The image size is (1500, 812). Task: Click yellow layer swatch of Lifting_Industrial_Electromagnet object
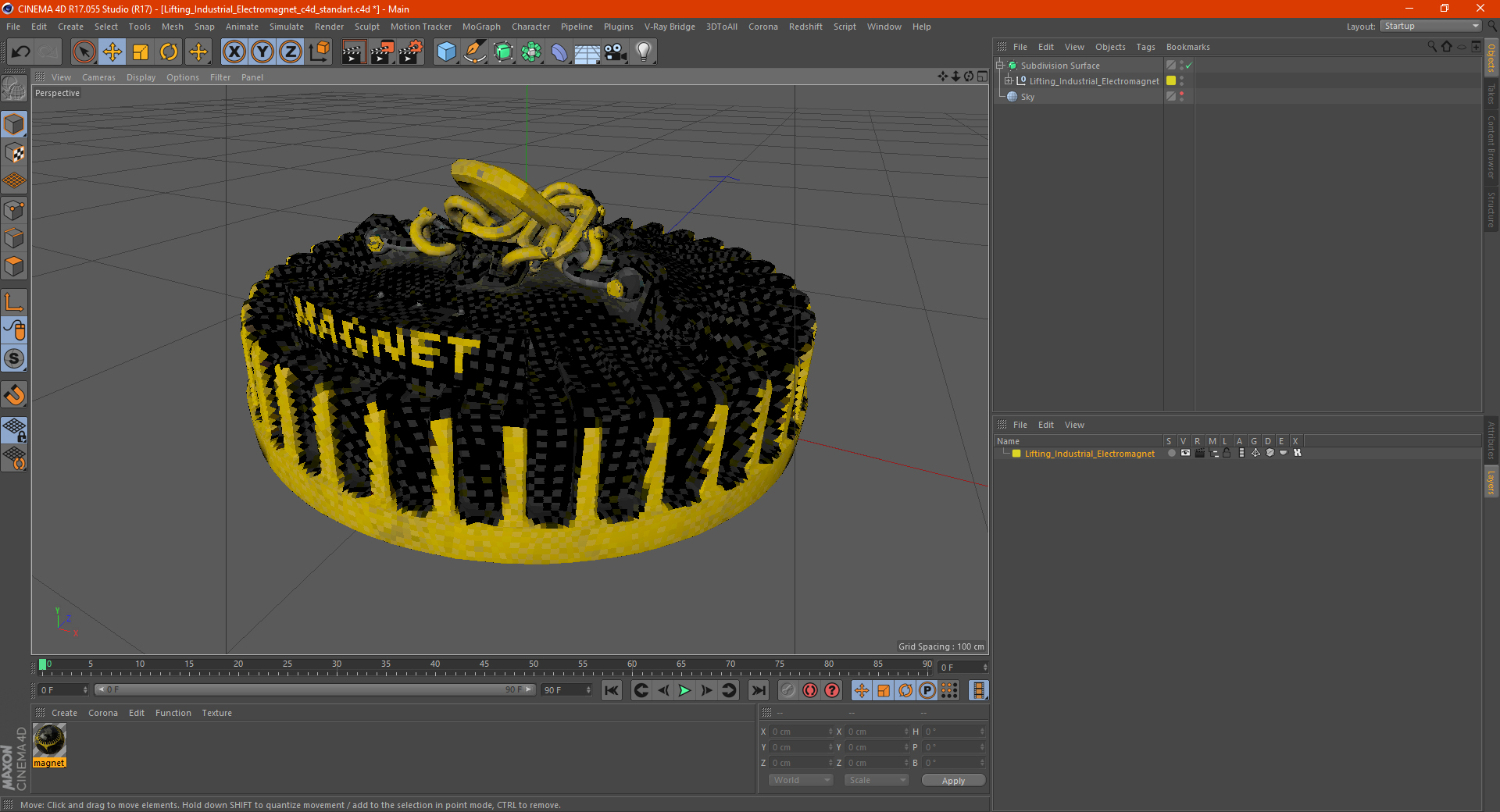(x=1171, y=81)
